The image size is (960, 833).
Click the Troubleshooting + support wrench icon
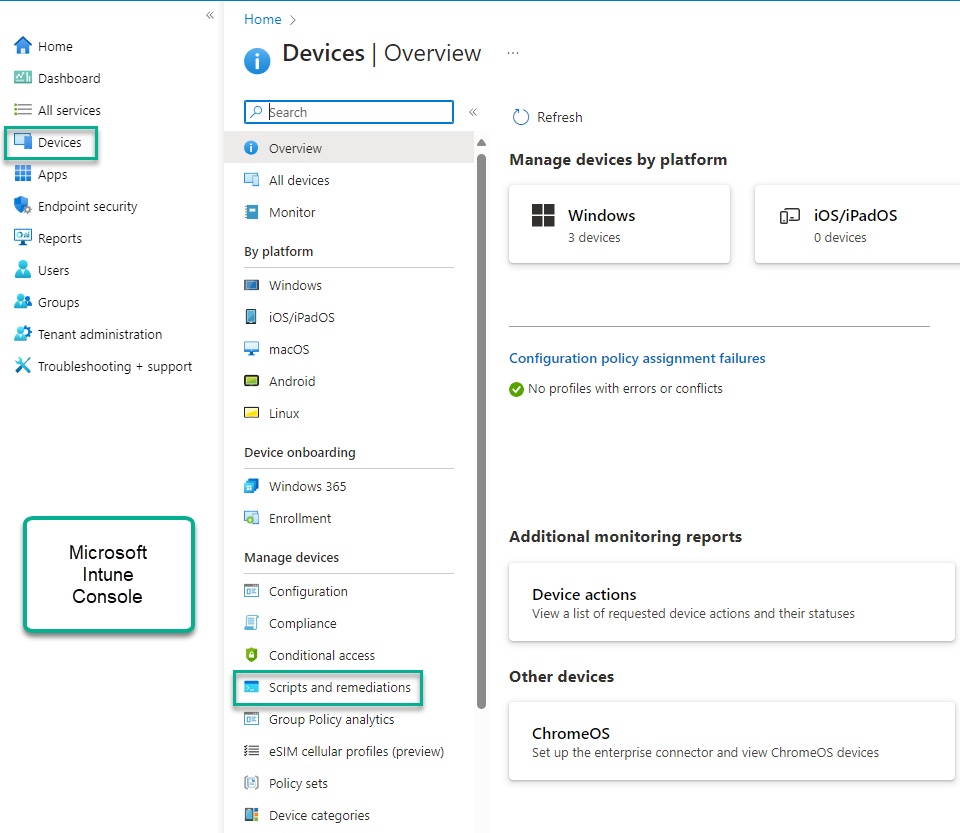[23, 365]
